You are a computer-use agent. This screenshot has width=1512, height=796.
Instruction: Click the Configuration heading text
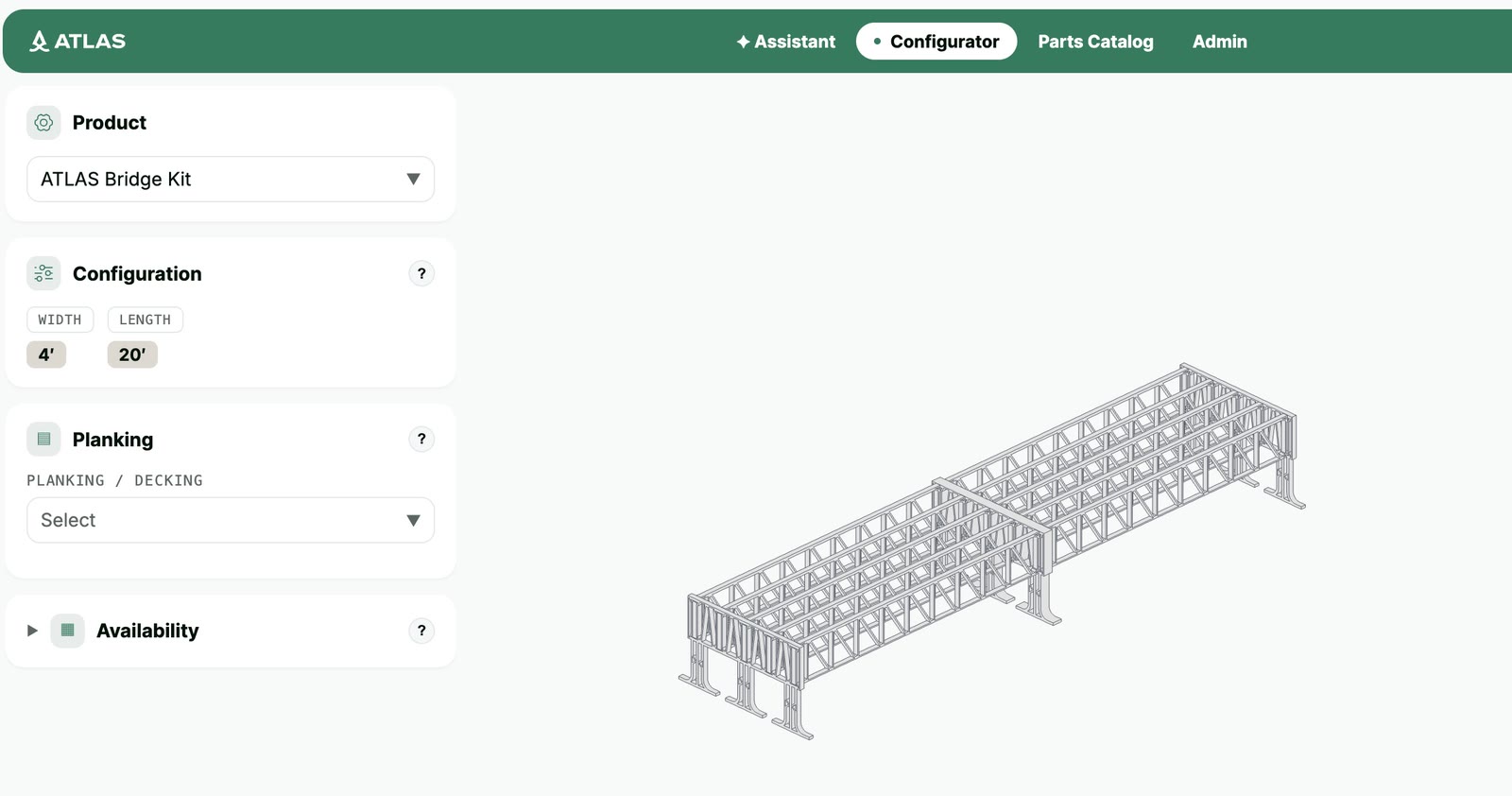point(137,273)
